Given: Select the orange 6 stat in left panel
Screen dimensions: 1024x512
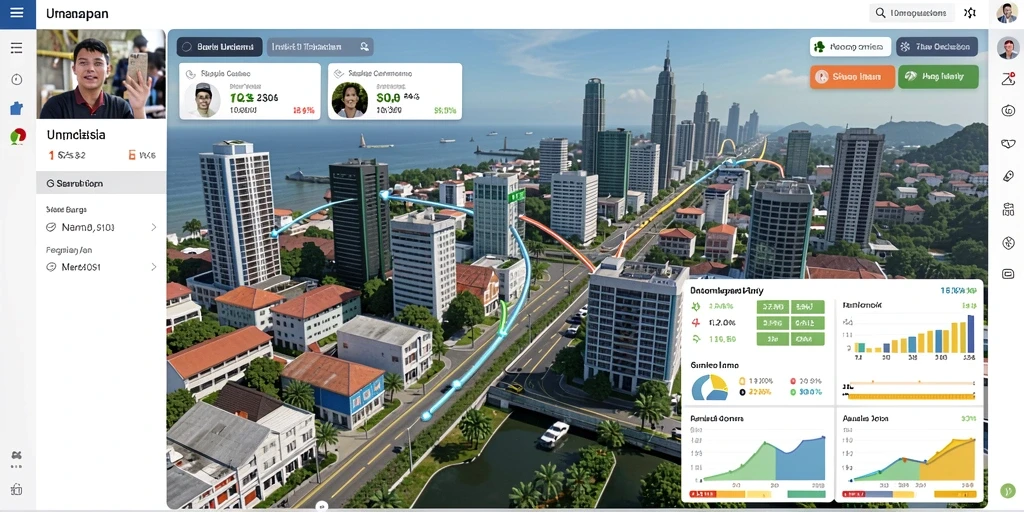Looking at the screenshot, I should pos(142,155).
